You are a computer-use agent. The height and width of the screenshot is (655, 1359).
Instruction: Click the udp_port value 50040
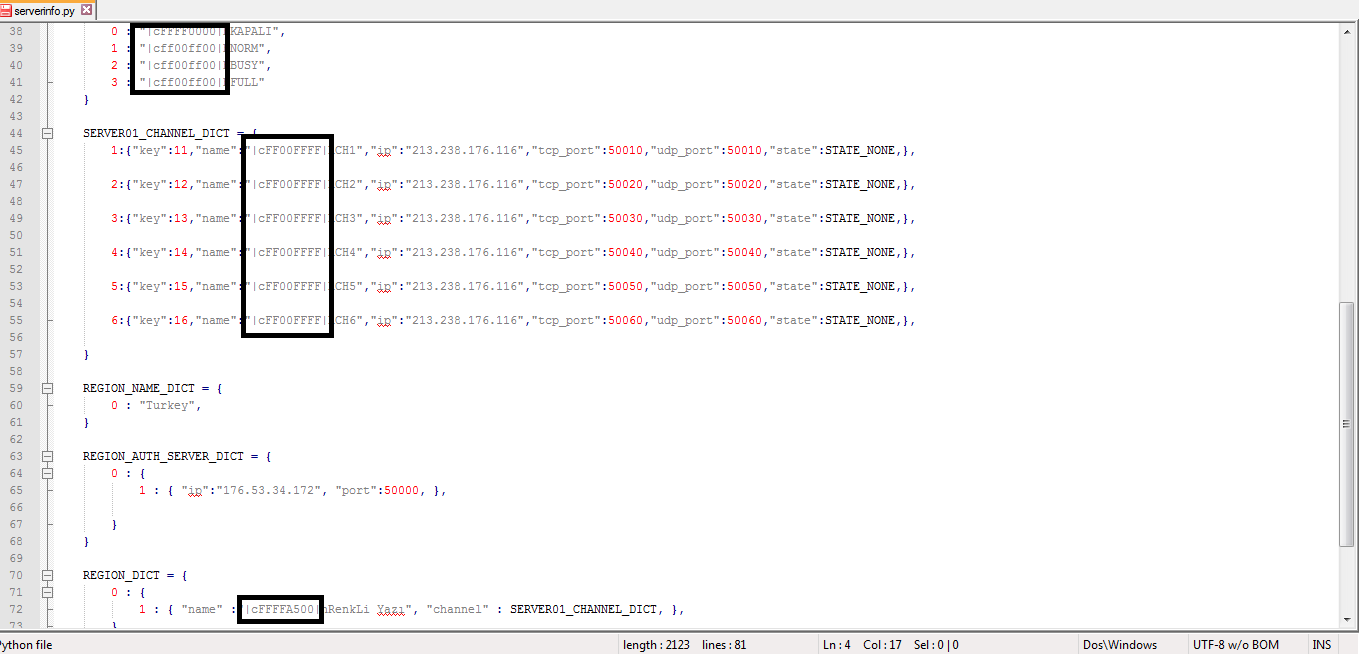coord(744,252)
